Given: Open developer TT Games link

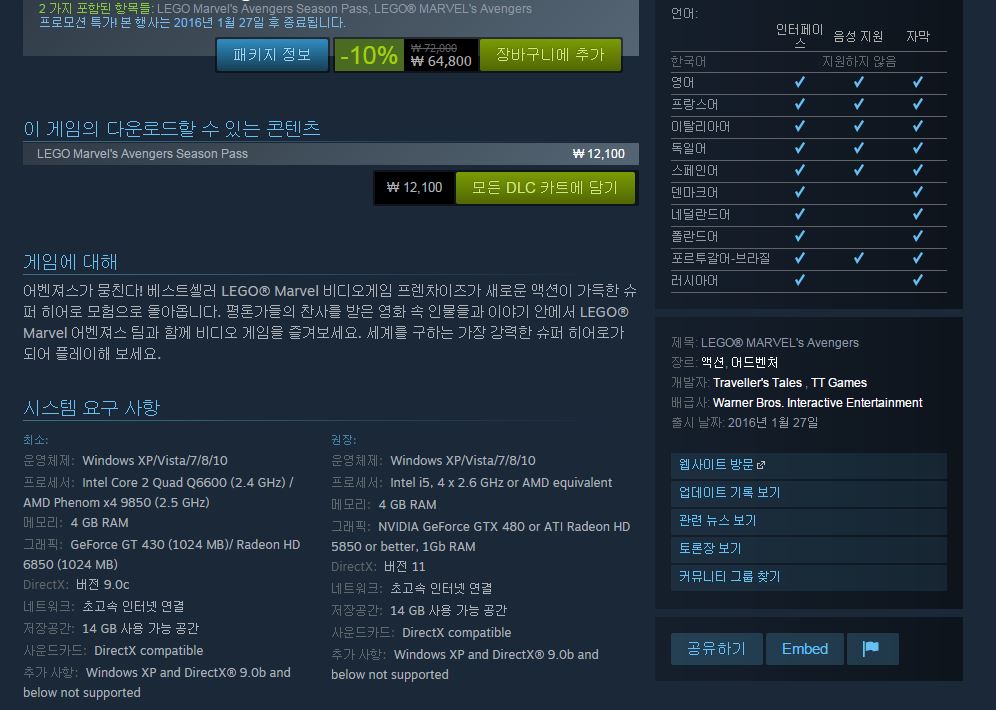Looking at the screenshot, I should pyautogui.click(x=838, y=382).
